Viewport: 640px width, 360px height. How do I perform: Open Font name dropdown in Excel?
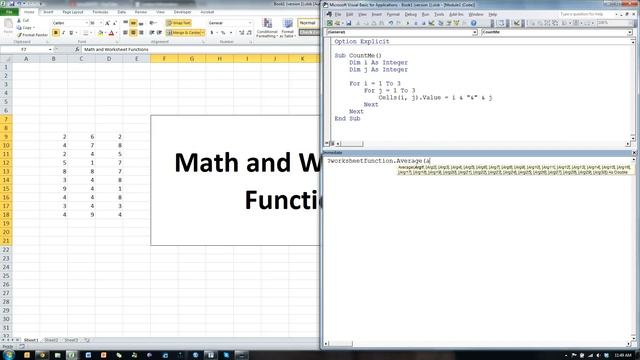pos(86,23)
